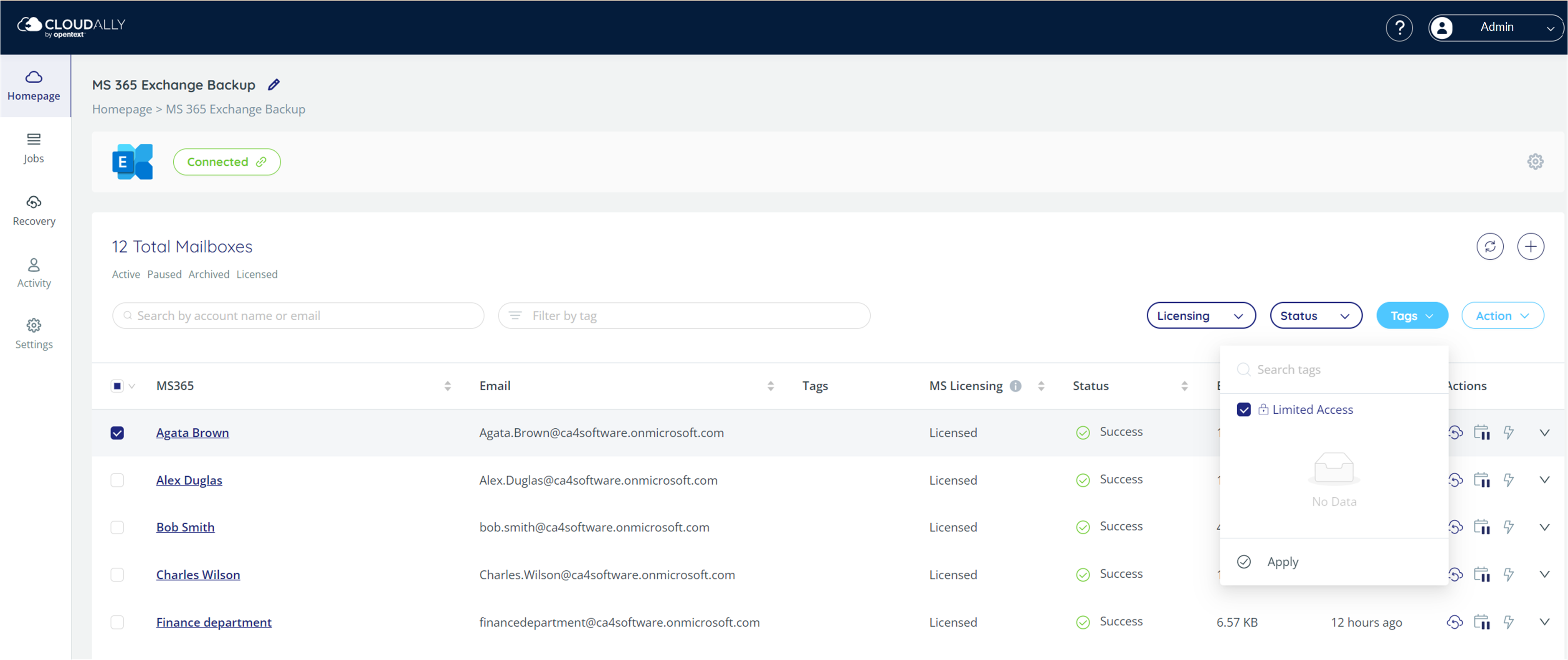The width and height of the screenshot is (1568, 660).
Task: Open the Action dropdown
Action: tap(1502, 316)
